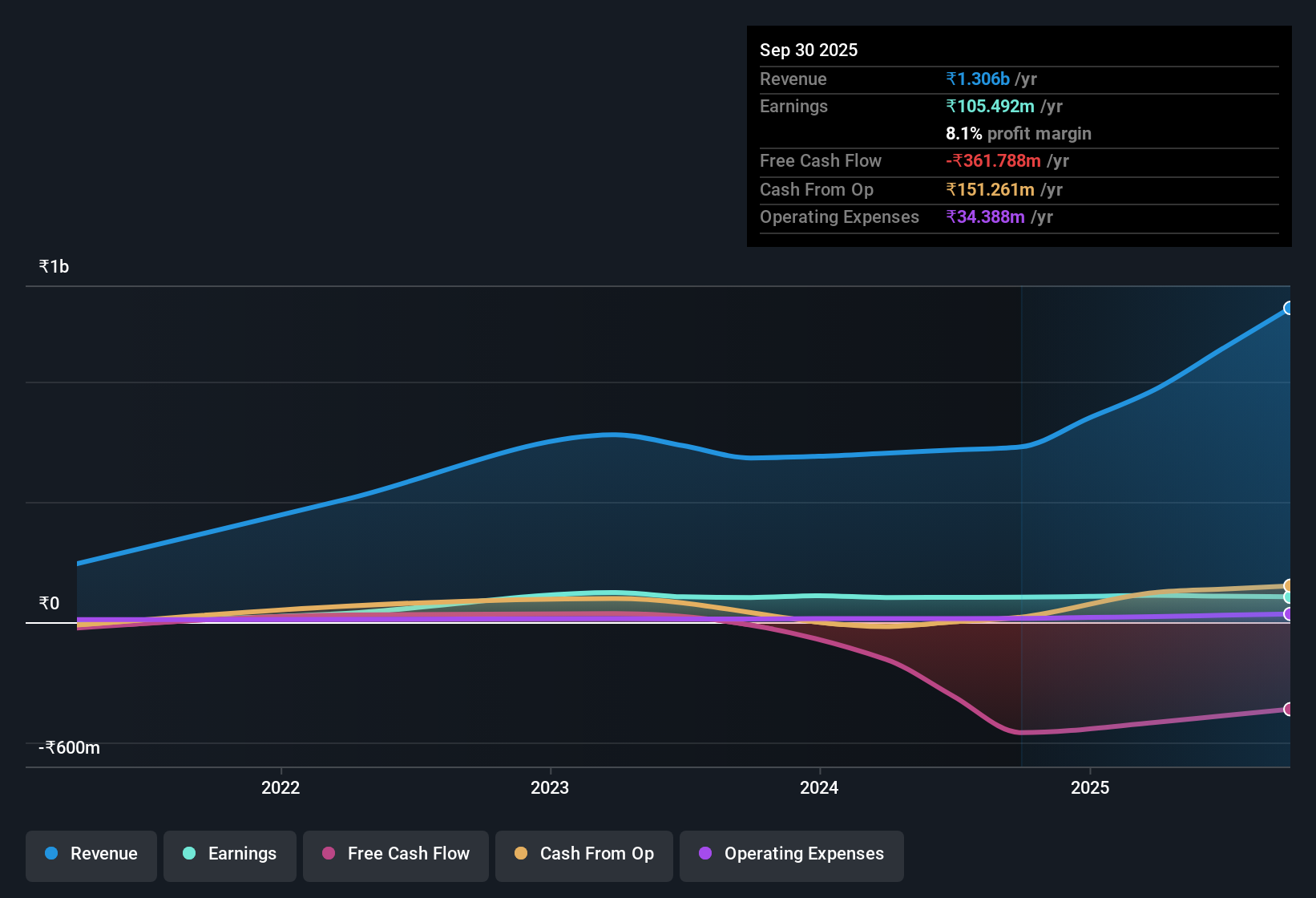1316x898 pixels.
Task: Click the ₹105.492m earnings value
Action: click(x=990, y=106)
